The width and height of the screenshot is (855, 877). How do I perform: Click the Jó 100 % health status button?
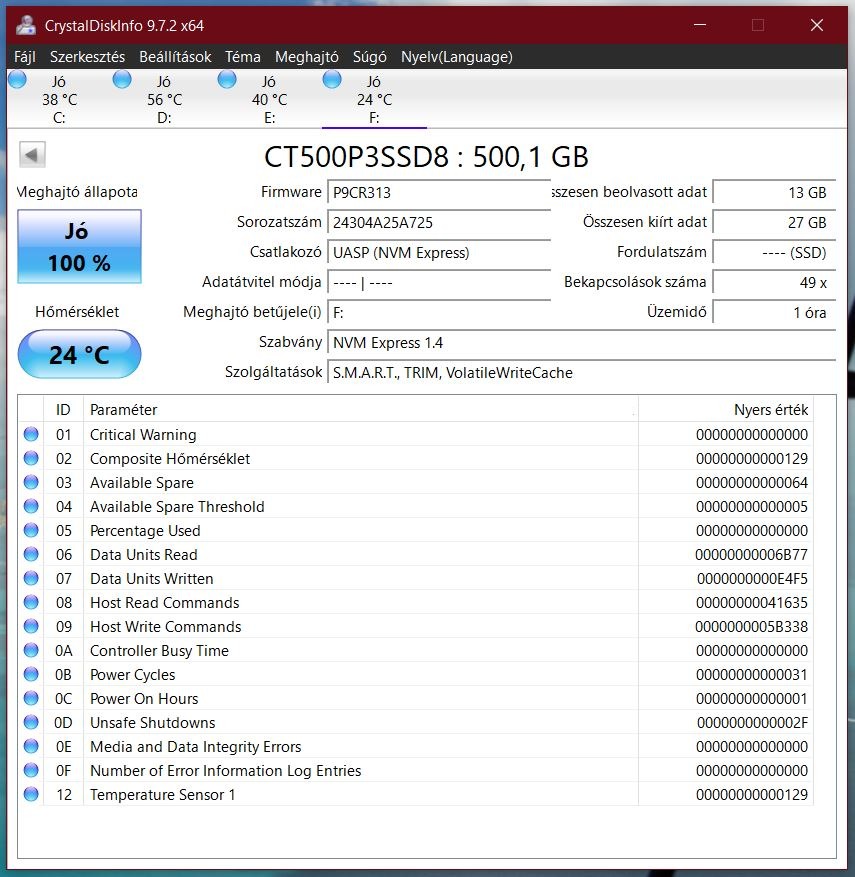[79, 247]
